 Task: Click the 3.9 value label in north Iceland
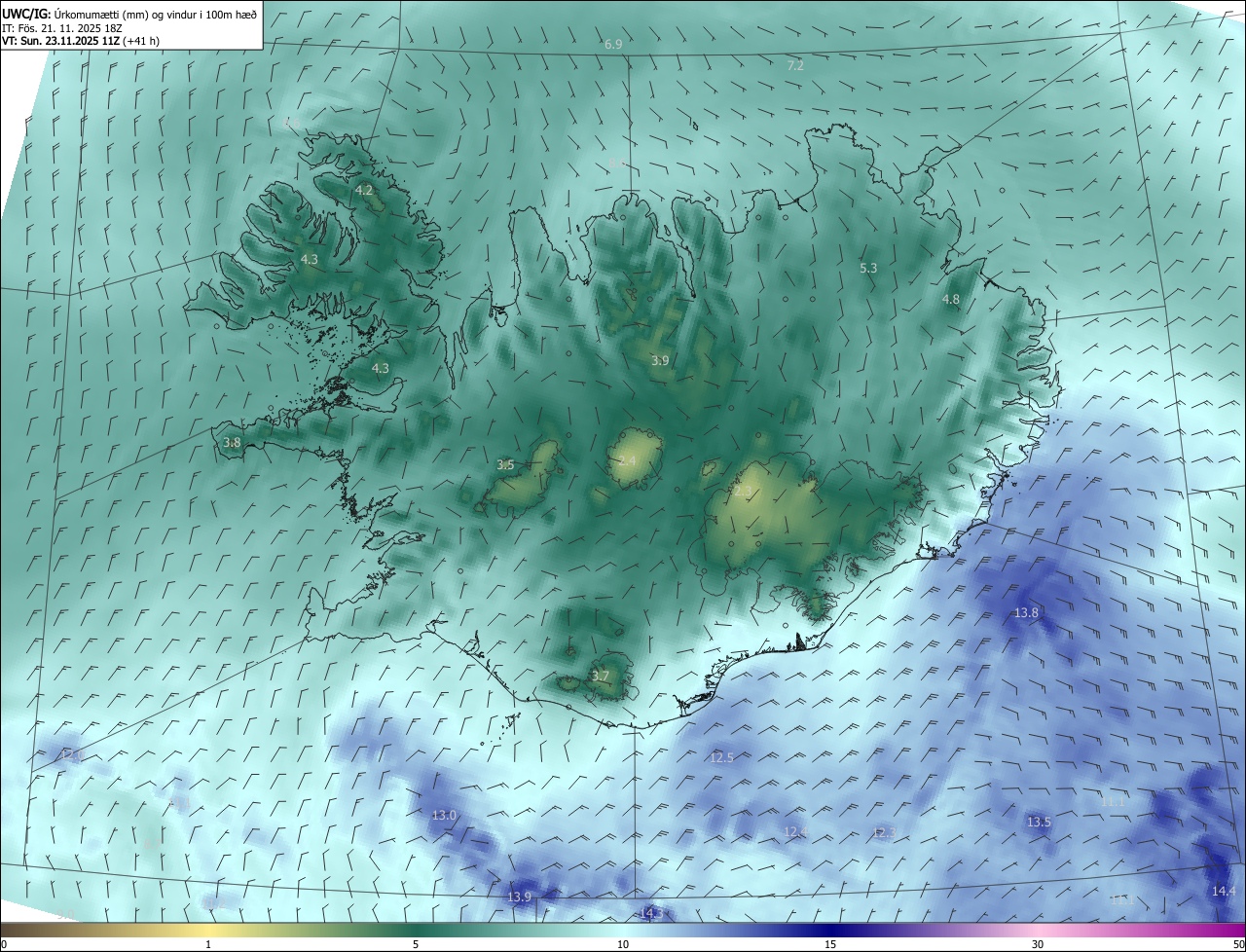(x=660, y=361)
